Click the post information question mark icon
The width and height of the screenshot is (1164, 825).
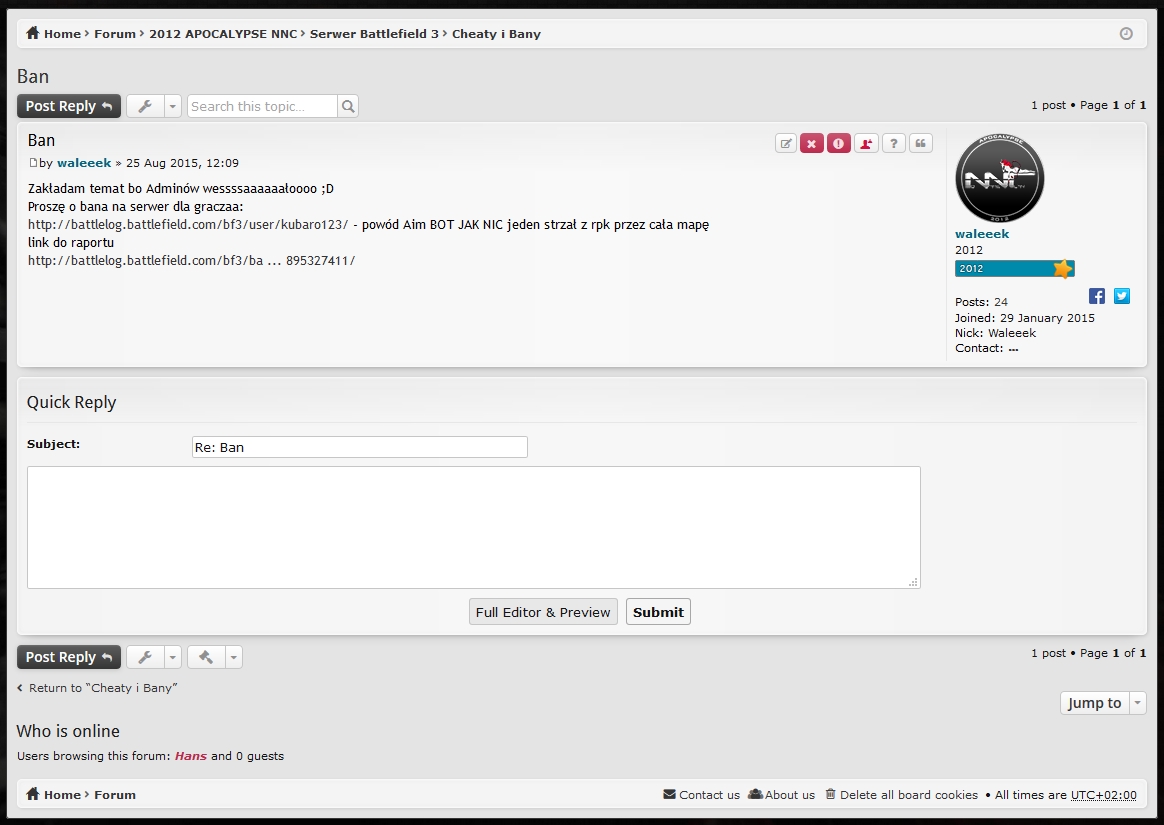893,143
